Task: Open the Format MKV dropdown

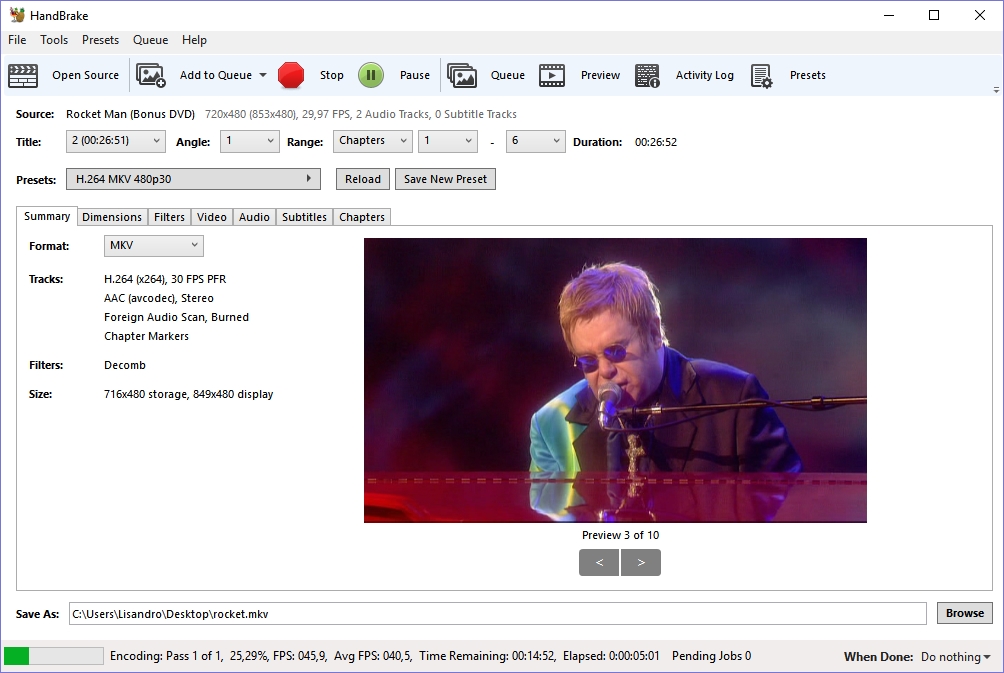Action: (154, 246)
